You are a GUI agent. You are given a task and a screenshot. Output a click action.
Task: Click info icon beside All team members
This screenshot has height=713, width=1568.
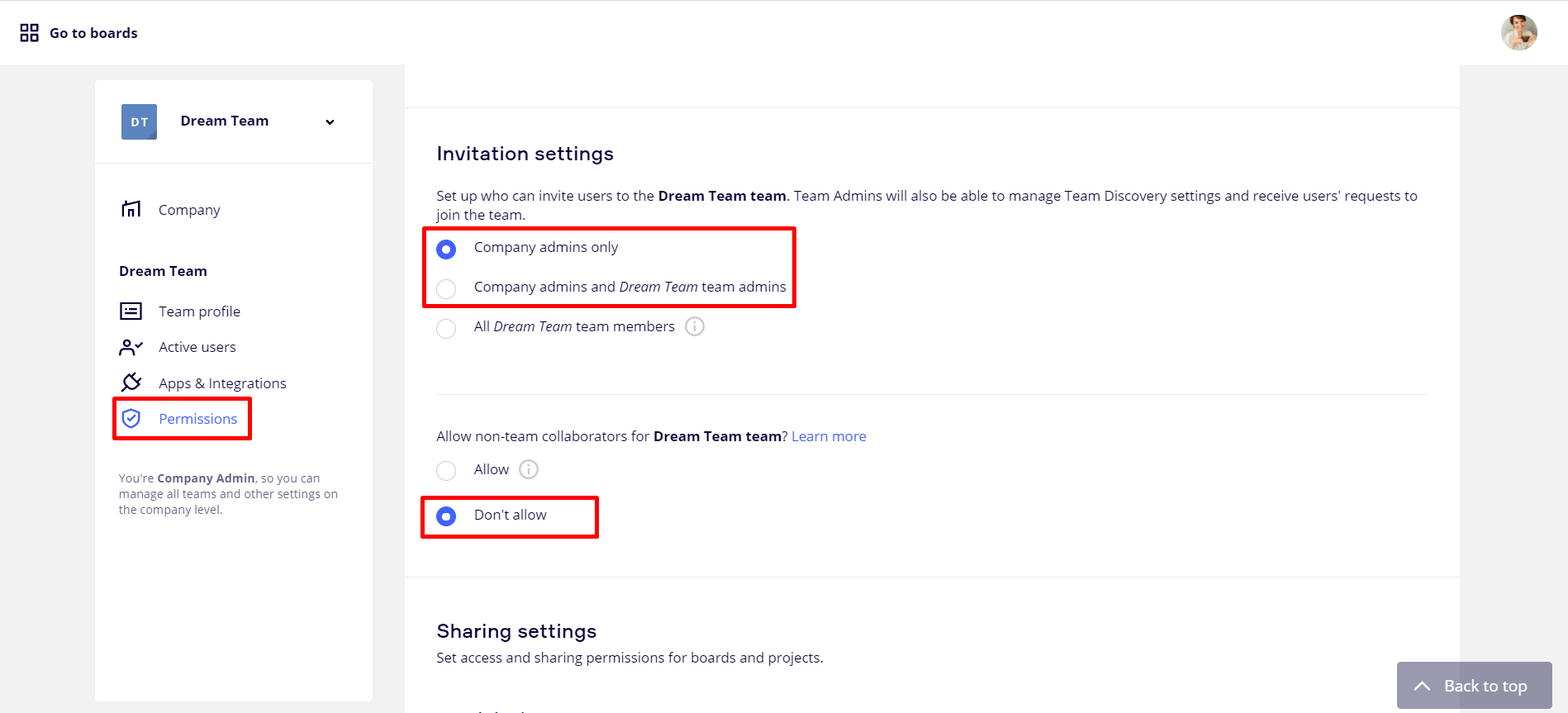pyautogui.click(x=695, y=327)
